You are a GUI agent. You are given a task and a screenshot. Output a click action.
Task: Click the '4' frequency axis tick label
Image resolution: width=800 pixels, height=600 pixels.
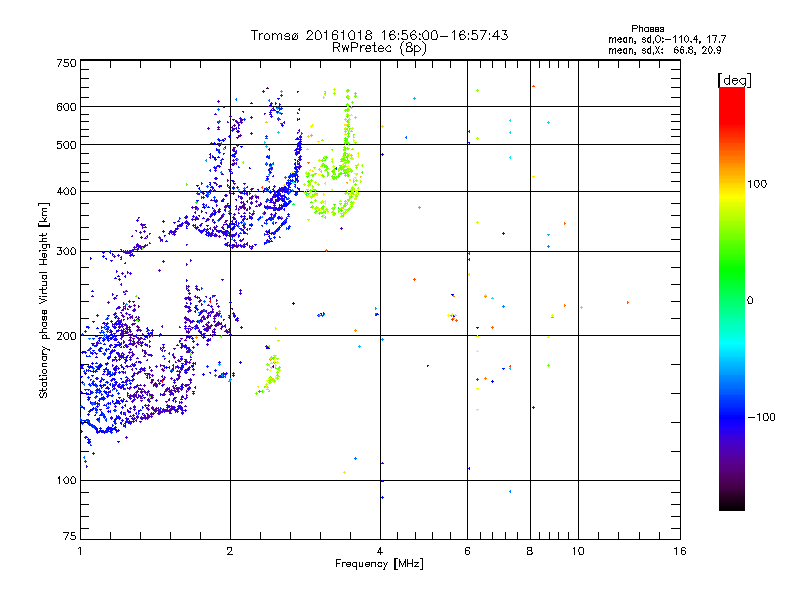pyautogui.click(x=380, y=551)
